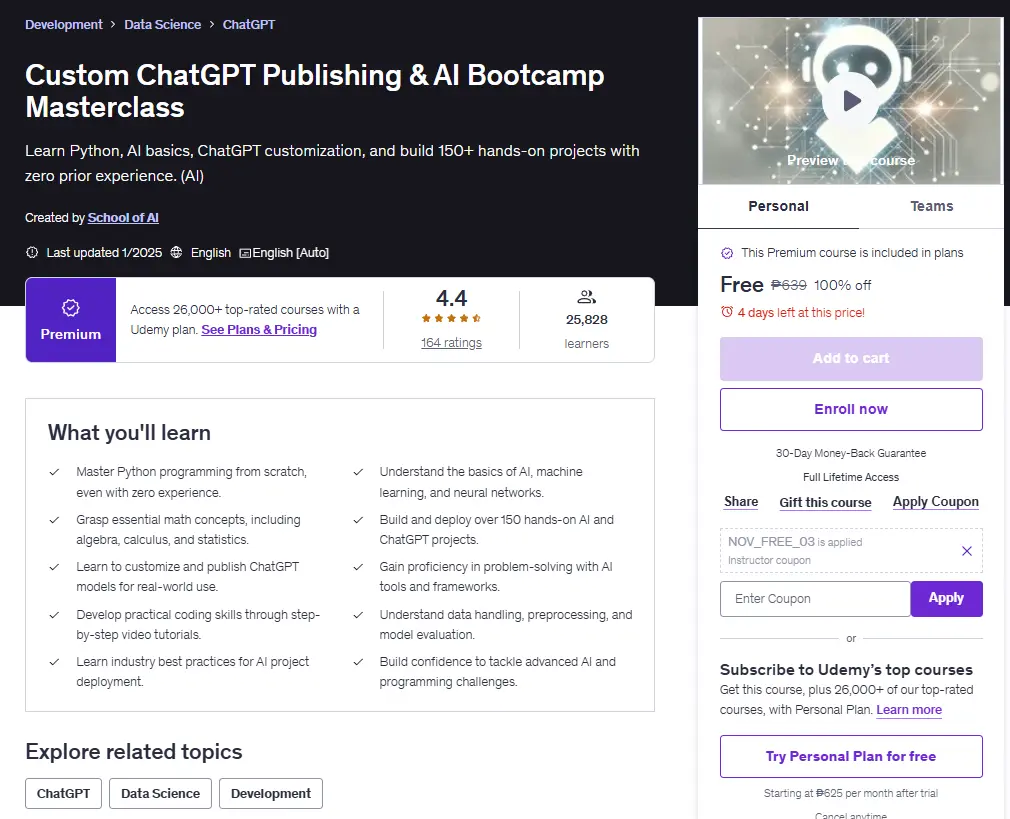This screenshot has height=819, width=1010.
Task: Open Learn more about Personal Plan
Action: pos(909,709)
